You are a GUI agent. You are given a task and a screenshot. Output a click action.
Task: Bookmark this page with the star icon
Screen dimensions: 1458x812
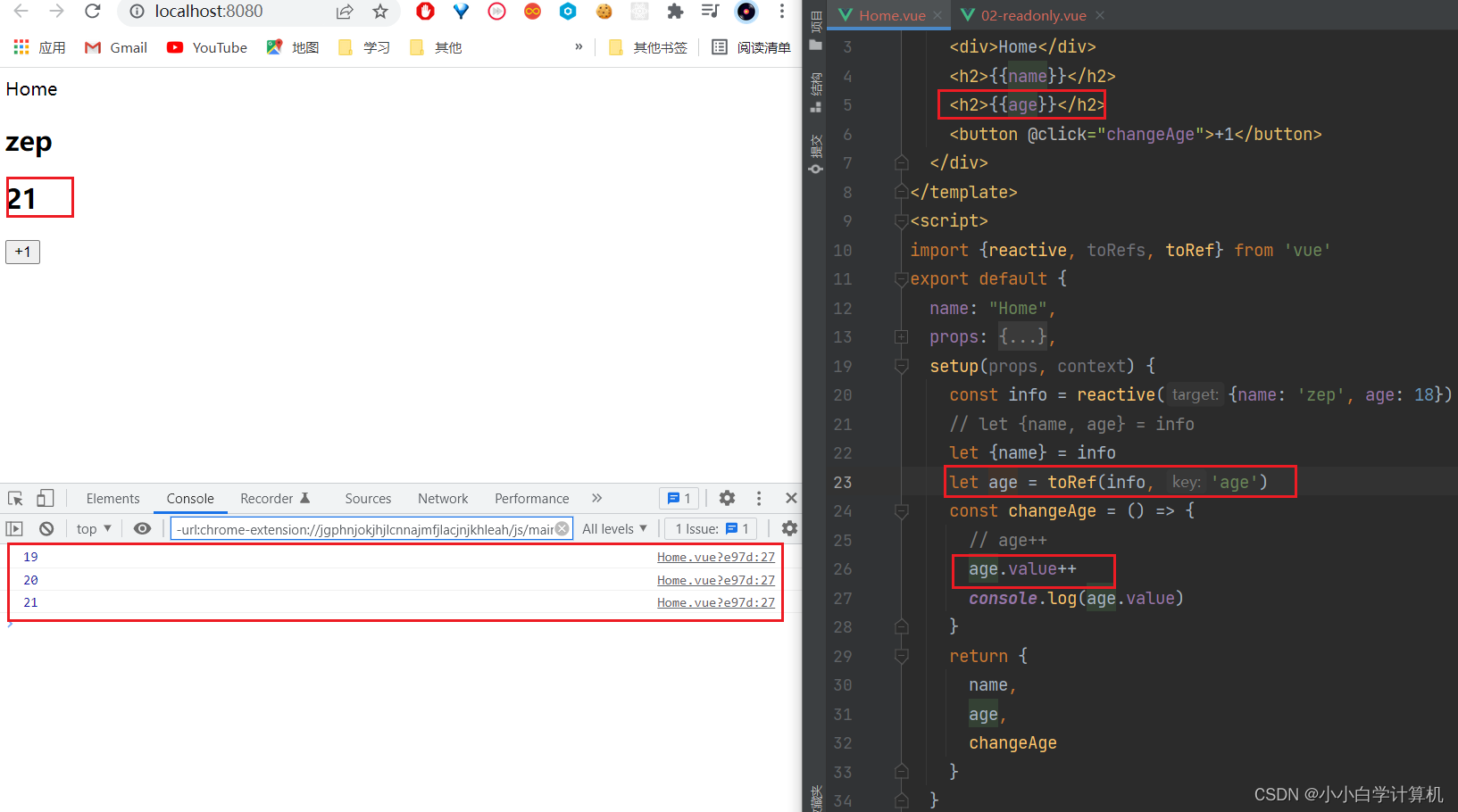tap(380, 12)
